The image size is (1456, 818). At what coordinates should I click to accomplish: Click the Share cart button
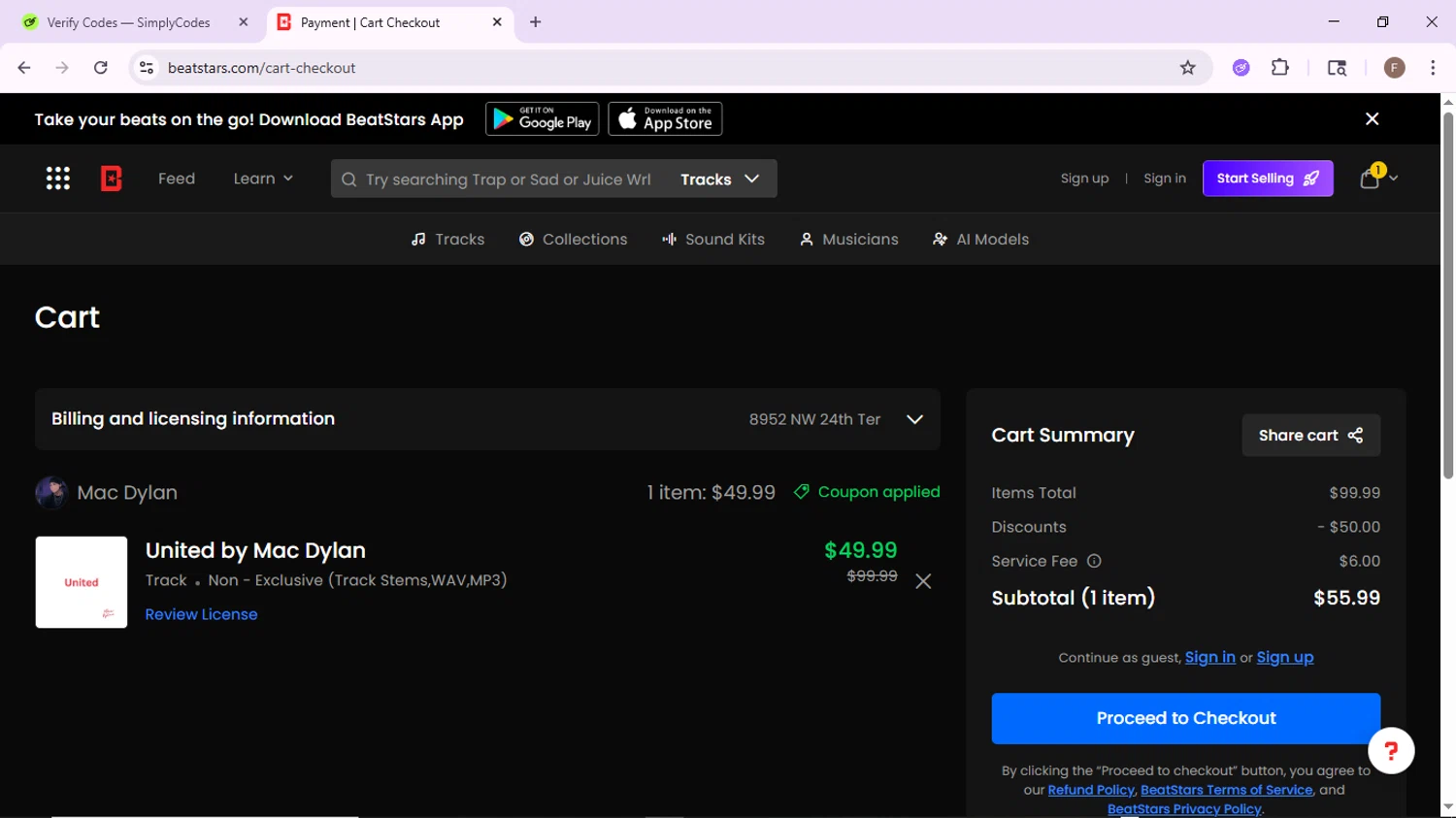1311,436
